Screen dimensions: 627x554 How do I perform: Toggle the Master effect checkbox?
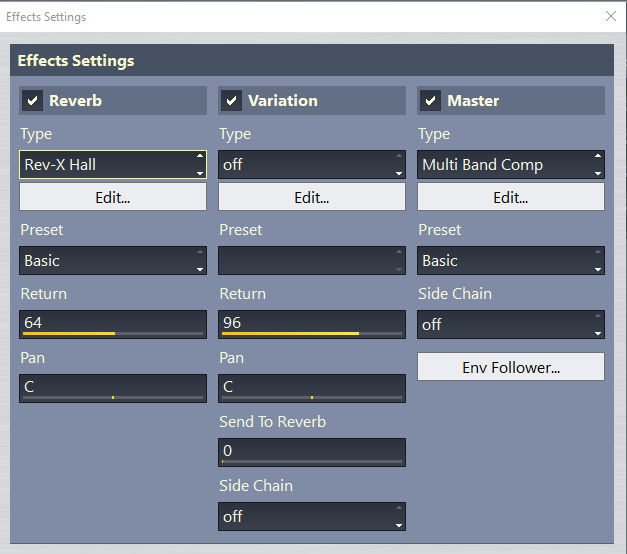tap(430, 100)
